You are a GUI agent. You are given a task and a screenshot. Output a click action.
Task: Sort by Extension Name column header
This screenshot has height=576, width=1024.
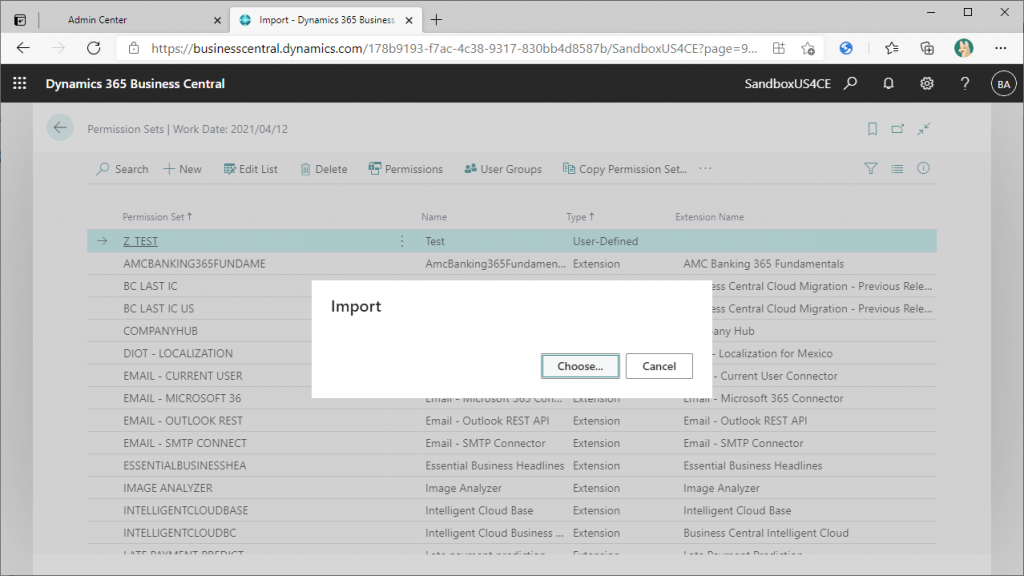point(709,217)
